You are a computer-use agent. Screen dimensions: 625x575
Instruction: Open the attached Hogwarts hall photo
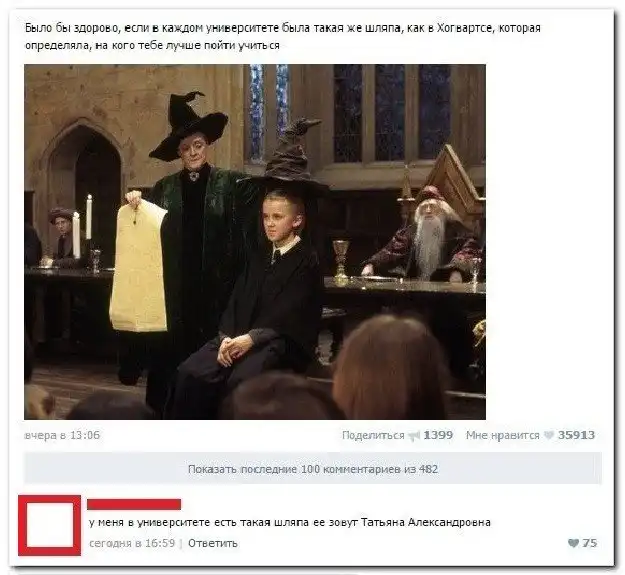tap(255, 241)
